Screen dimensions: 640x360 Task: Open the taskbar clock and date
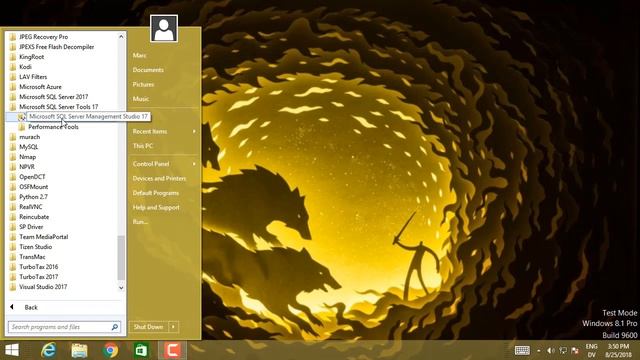618,350
